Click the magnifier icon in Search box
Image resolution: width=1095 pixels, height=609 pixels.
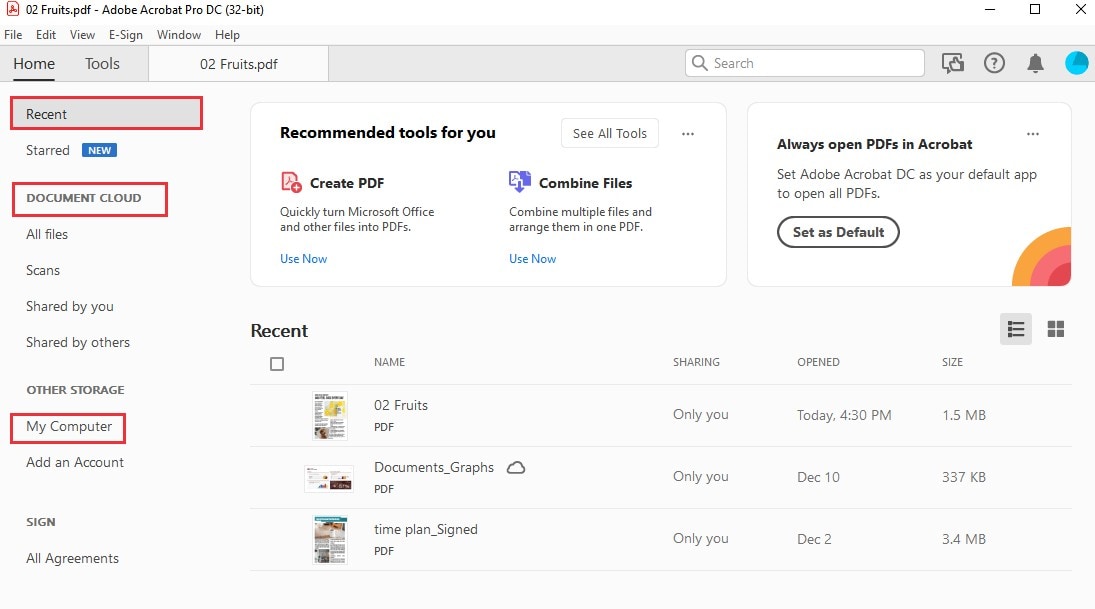pos(699,63)
